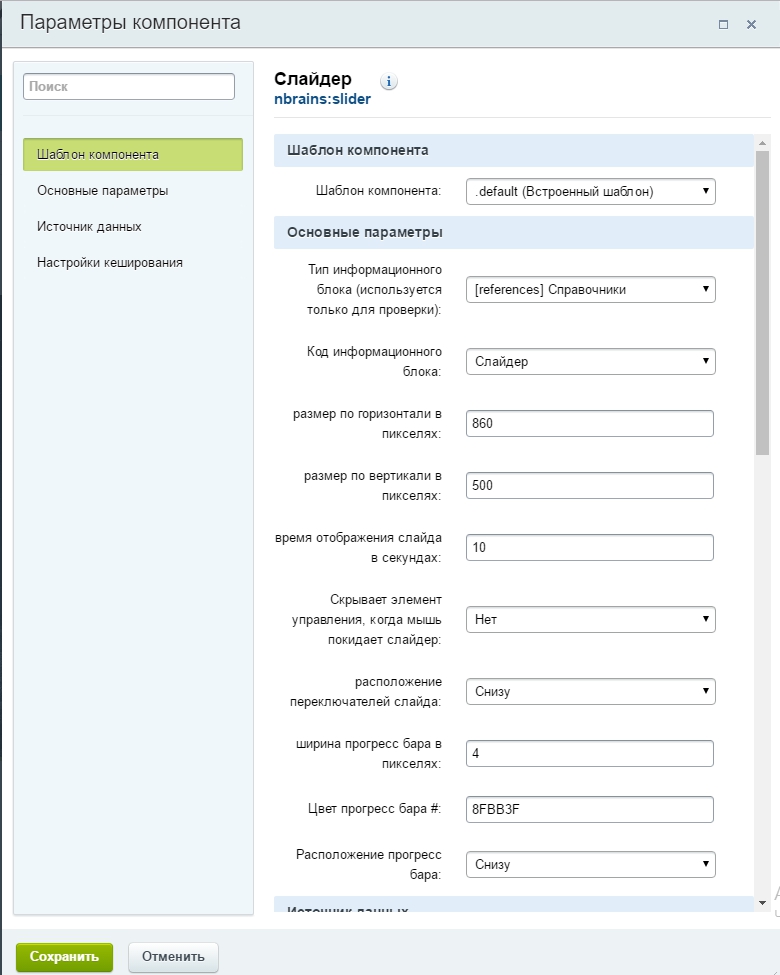Screen dimensions: 780x975
Task: Open the Шаблон компонента dropdown
Action: [591, 192]
